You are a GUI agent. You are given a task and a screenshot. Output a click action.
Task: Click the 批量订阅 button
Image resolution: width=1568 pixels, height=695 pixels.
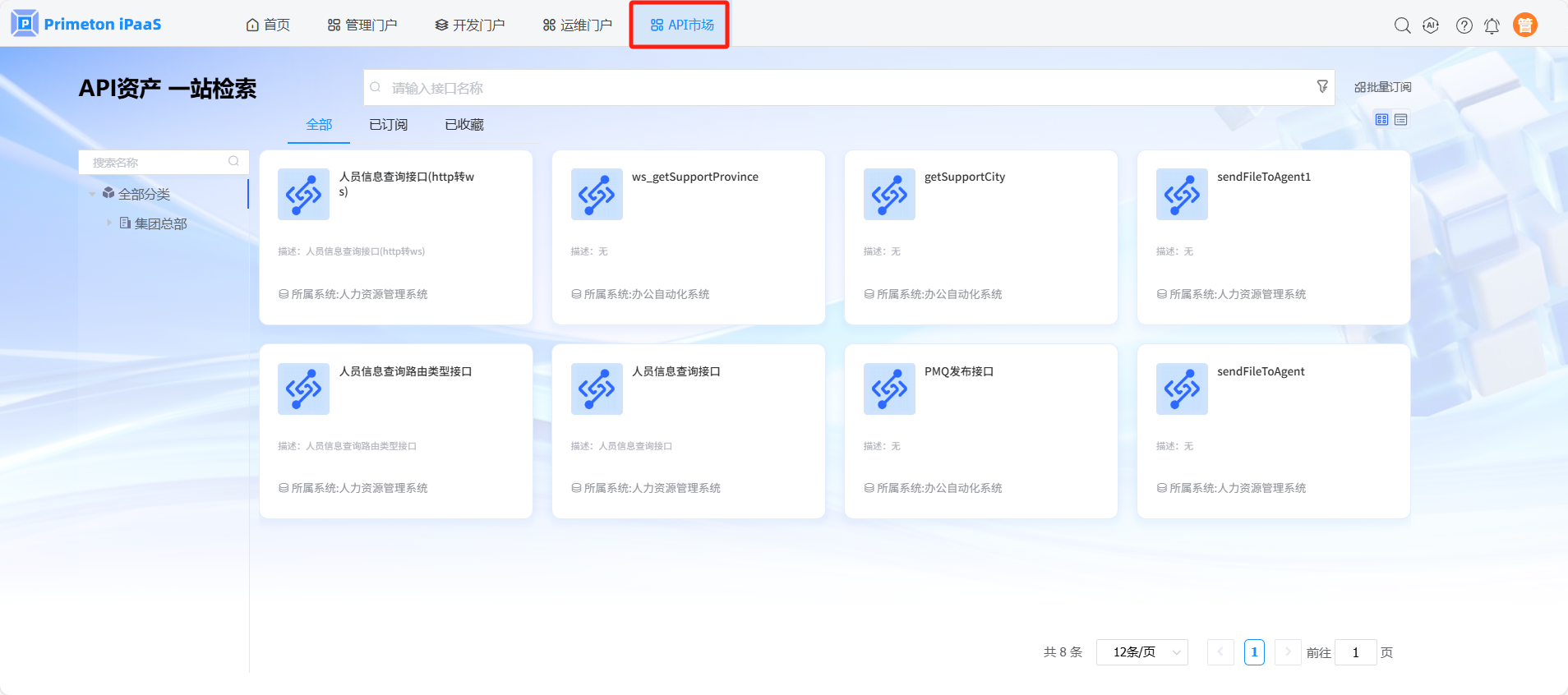coord(1382,87)
